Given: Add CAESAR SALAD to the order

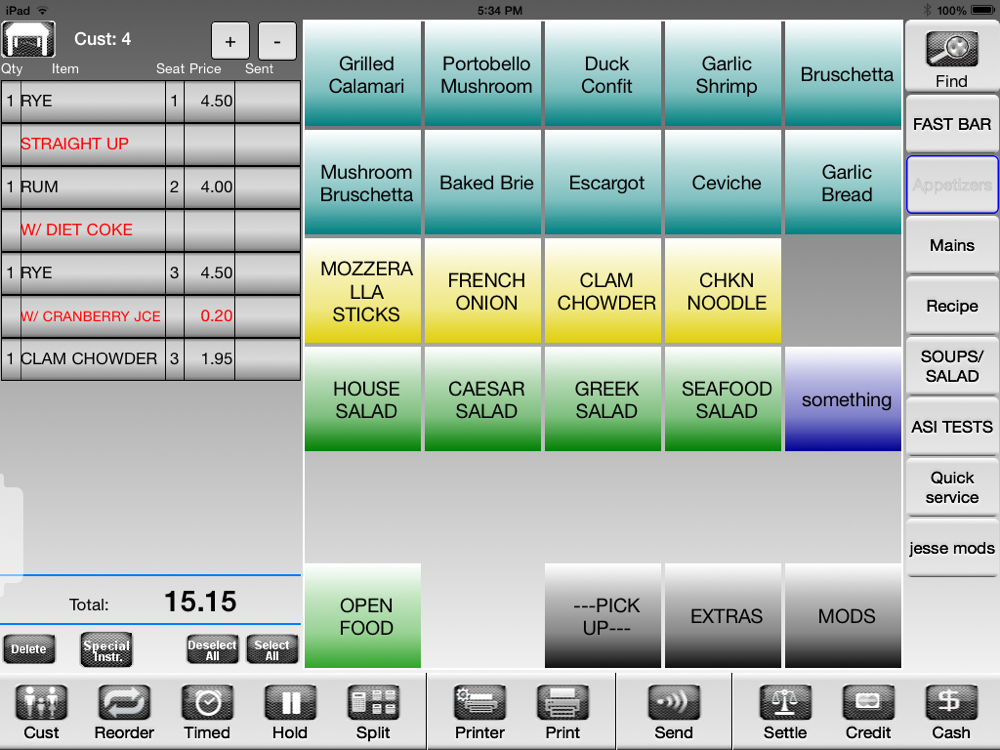Looking at the screenshot, I should [x=486, y=400].
